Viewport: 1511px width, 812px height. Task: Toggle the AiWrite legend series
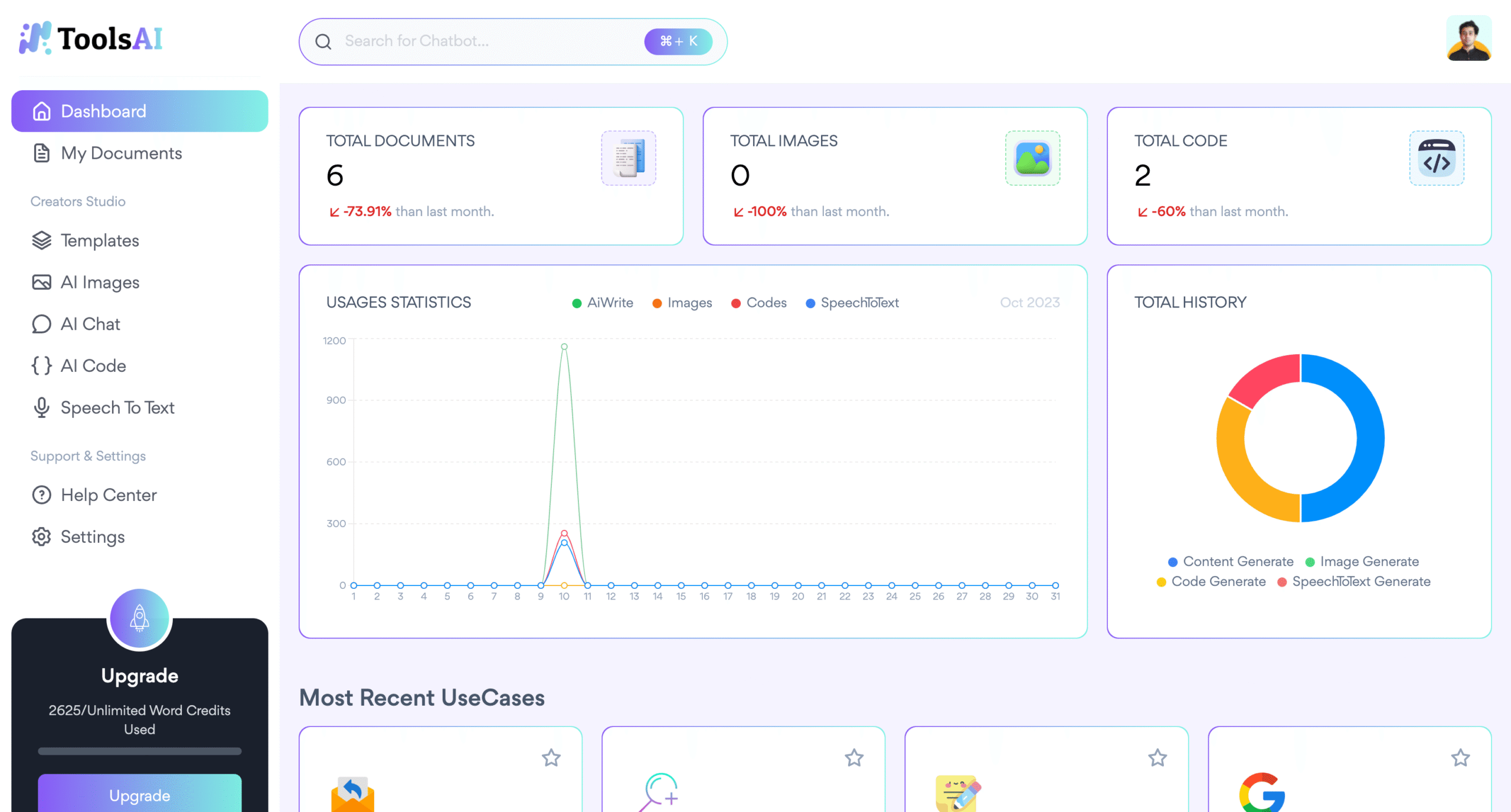(603, 303)
